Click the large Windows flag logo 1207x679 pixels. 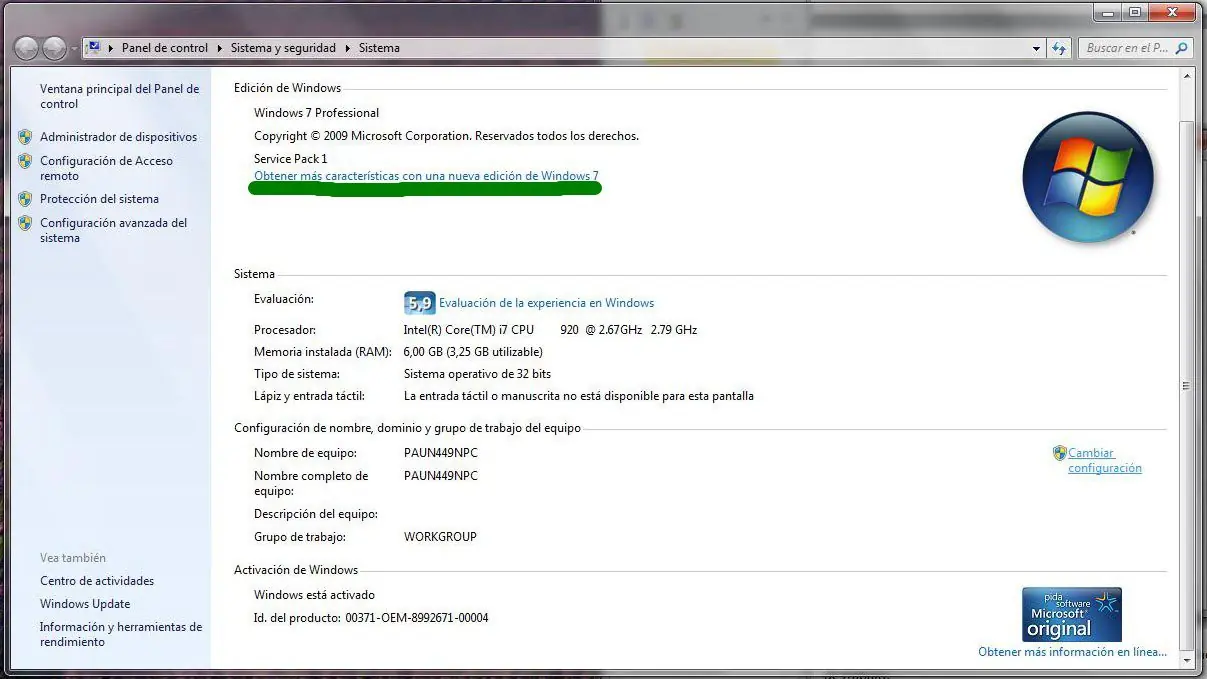1088,177
